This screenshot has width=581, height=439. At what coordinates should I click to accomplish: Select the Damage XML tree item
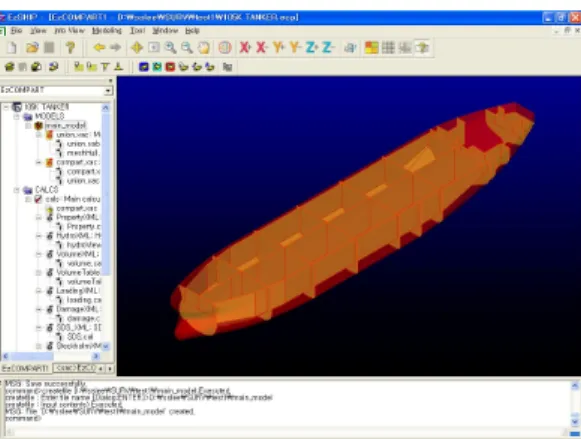[x=78, y=309]
